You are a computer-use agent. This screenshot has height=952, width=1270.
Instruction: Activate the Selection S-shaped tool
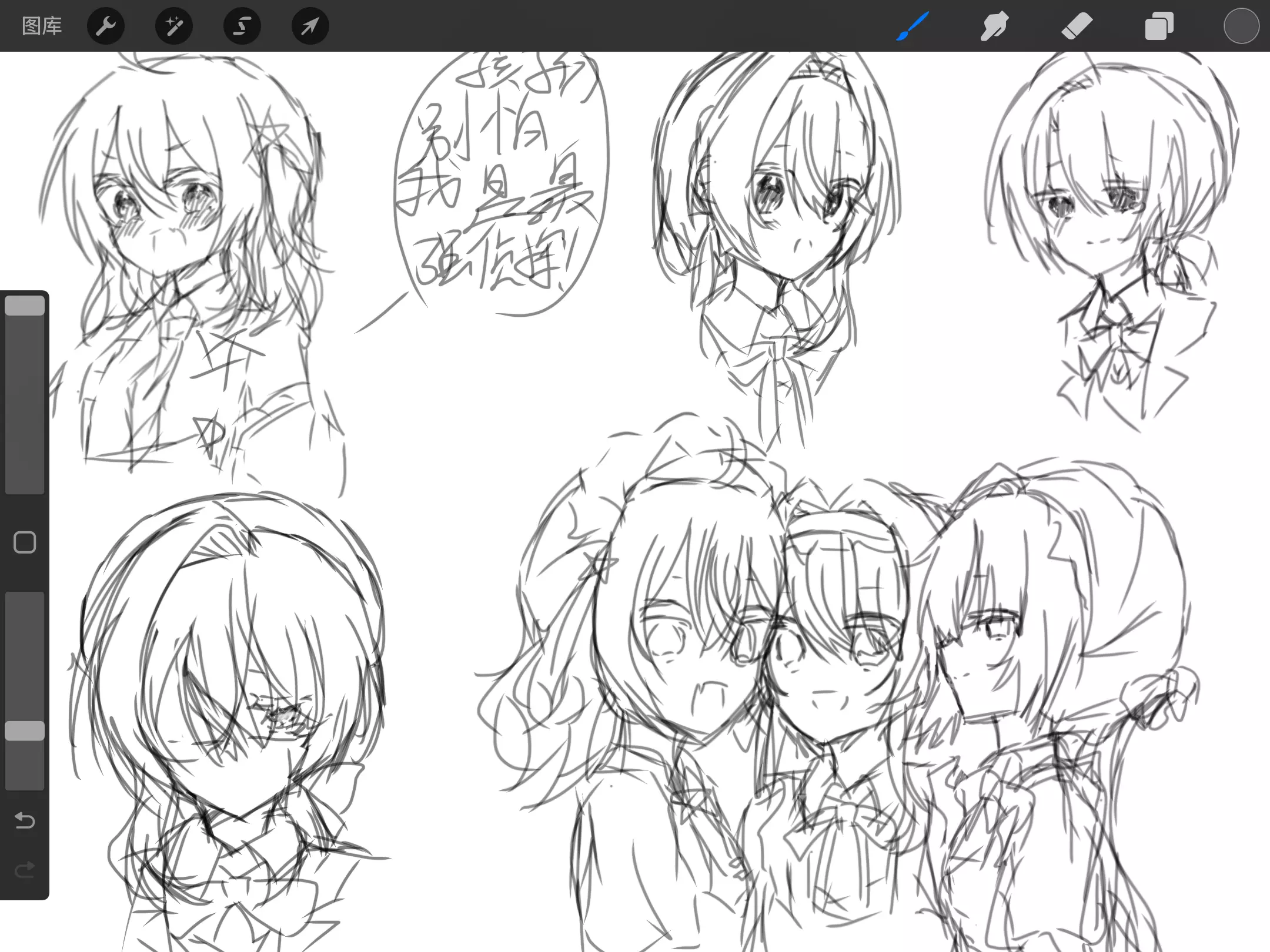(242, 26)
